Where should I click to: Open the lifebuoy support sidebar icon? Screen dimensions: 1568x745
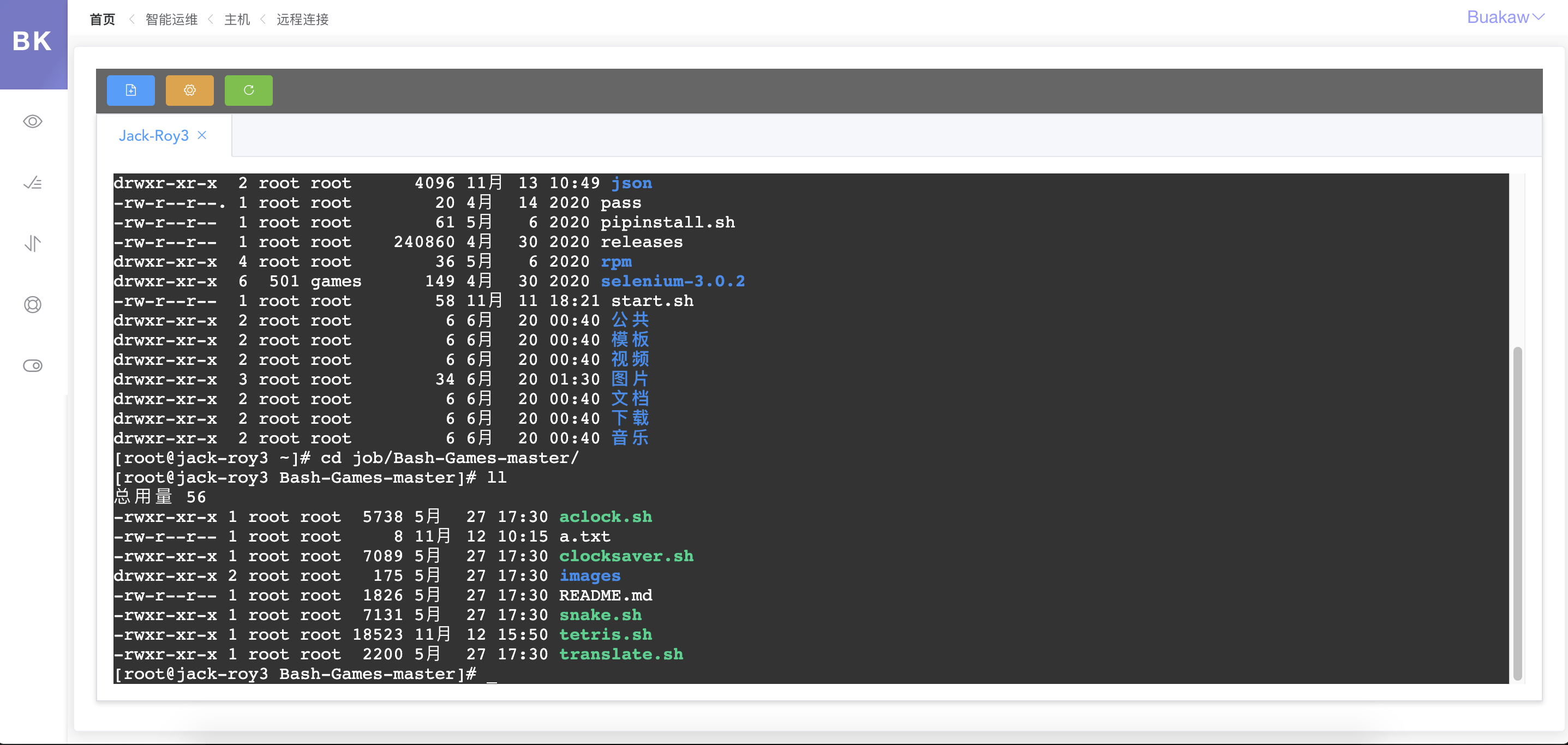pyautogui.click(x=33, y=304)
